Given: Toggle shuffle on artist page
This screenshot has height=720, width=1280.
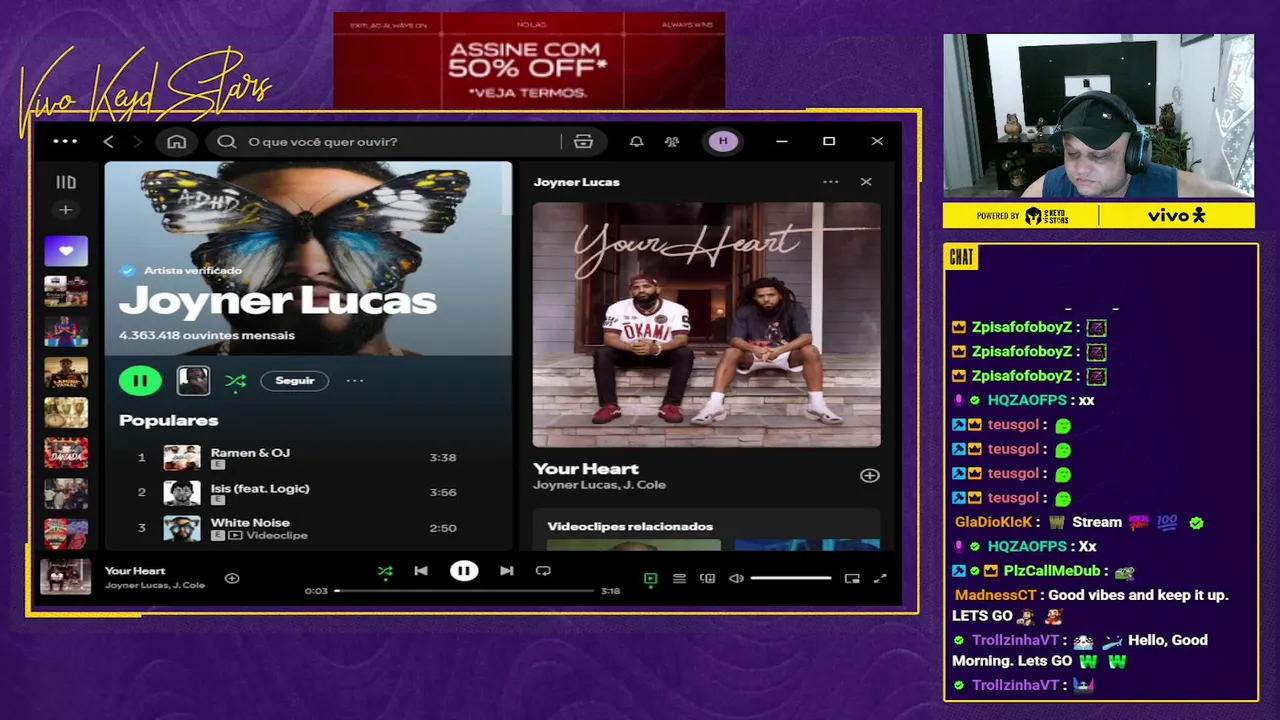Looking at the screenshot, I should pos(236,381).
